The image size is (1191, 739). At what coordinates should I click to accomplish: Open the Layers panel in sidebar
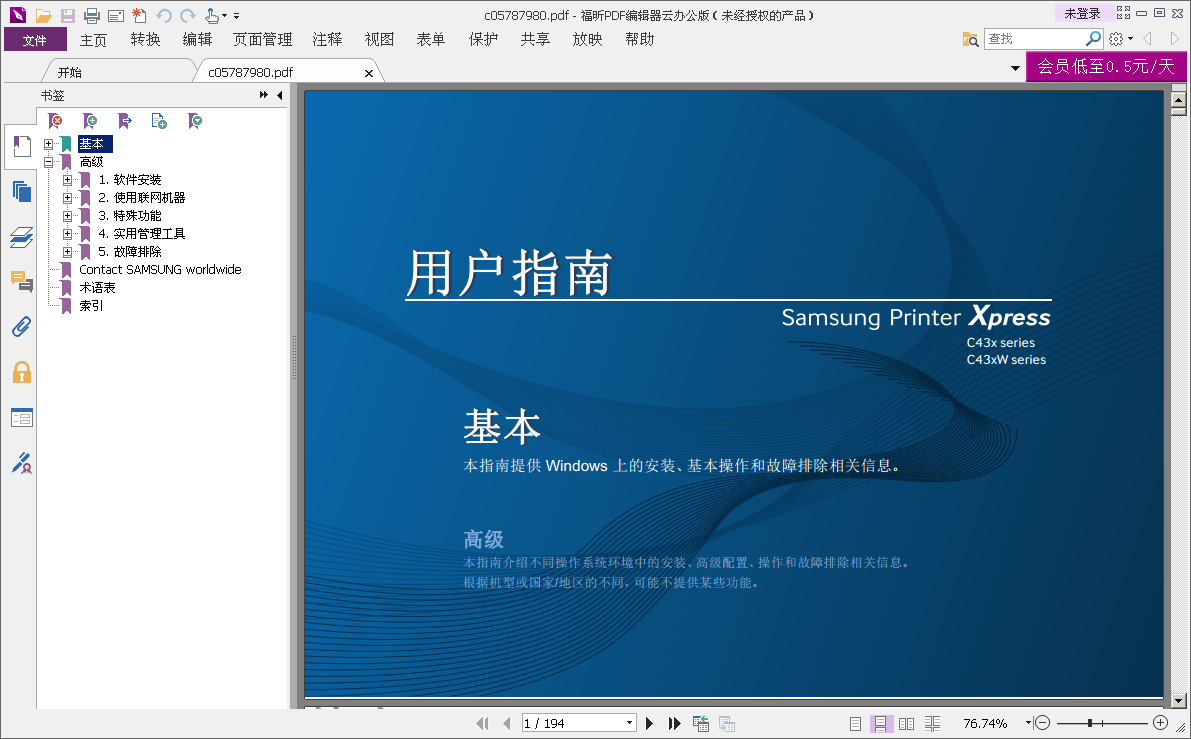[21, 237]
